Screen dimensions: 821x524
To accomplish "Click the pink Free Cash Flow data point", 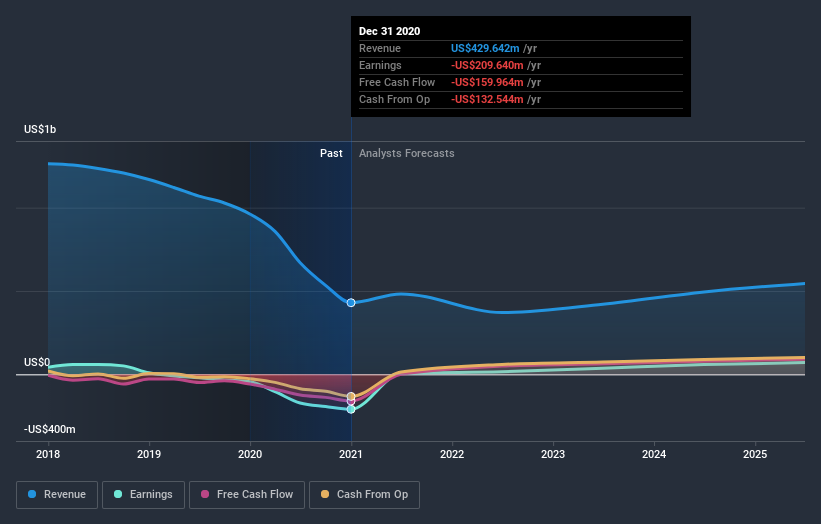I will [x=351, y=402].
